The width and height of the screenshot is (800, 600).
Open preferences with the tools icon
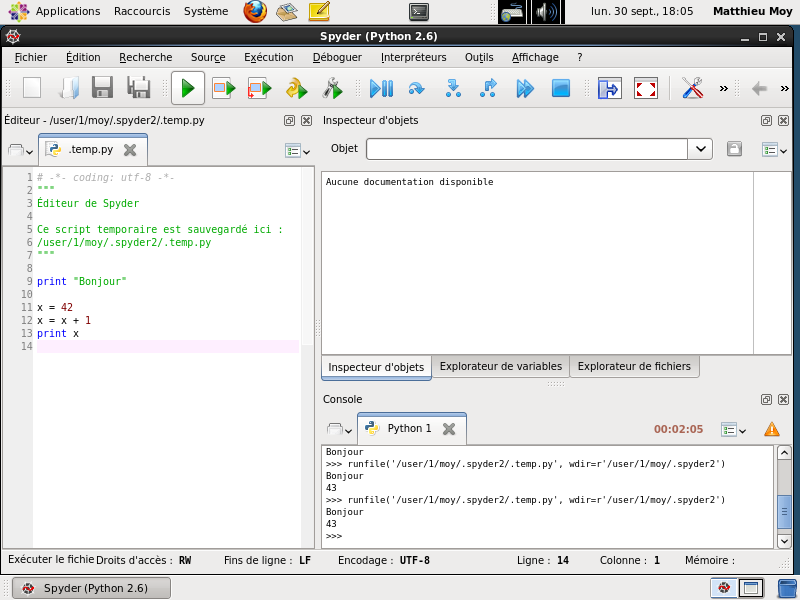[x=692, y=88]
